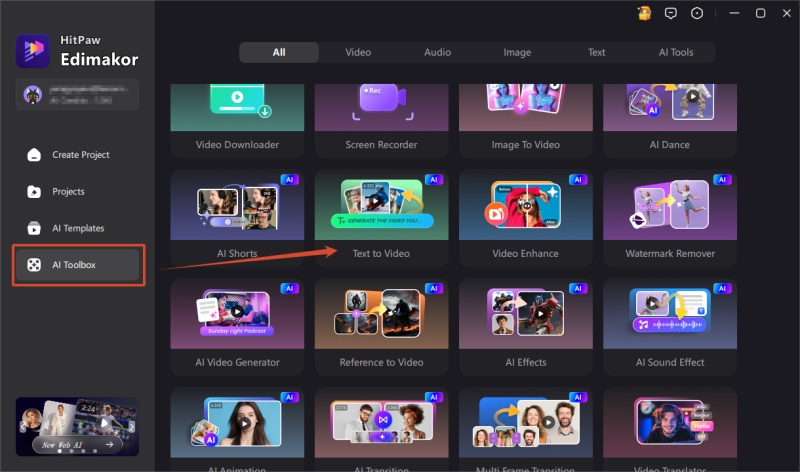Open the AI Shorts tool card

[237, 218]
